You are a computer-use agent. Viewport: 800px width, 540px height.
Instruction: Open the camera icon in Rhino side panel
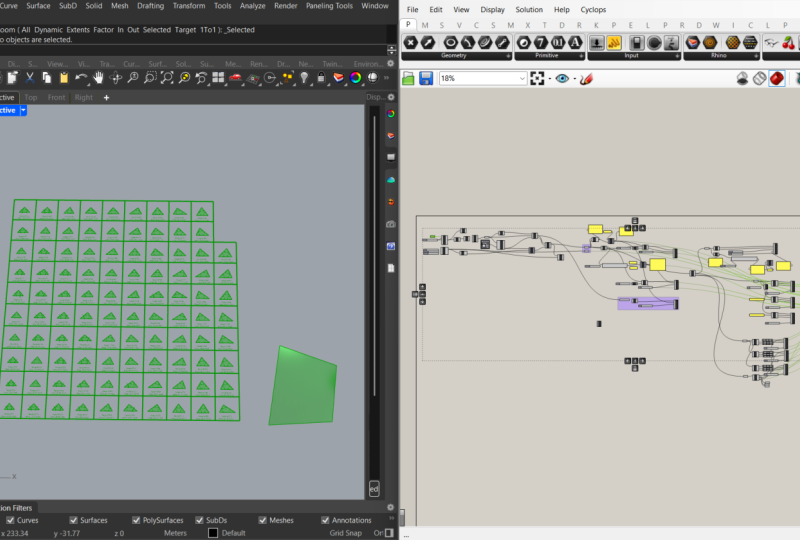[391, 224]
